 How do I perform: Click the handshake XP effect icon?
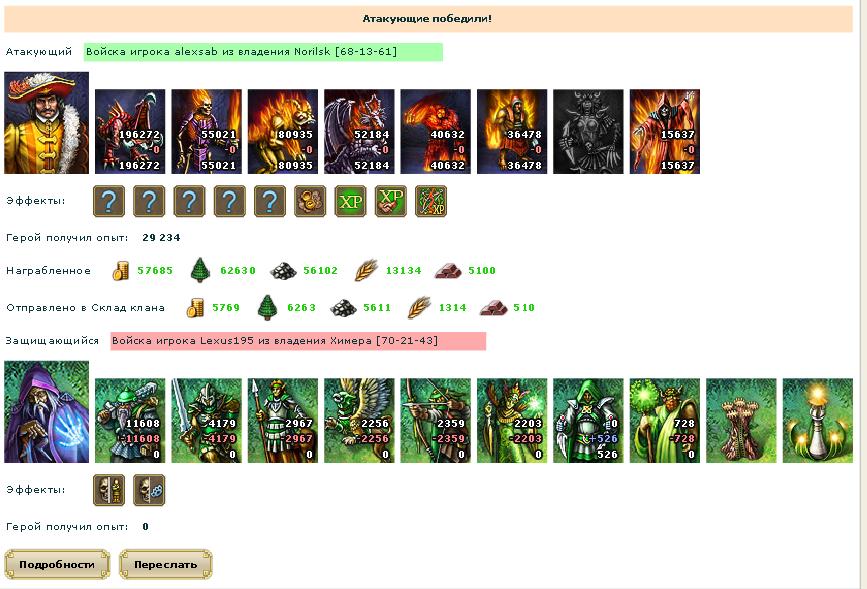(x=391, y=201)
